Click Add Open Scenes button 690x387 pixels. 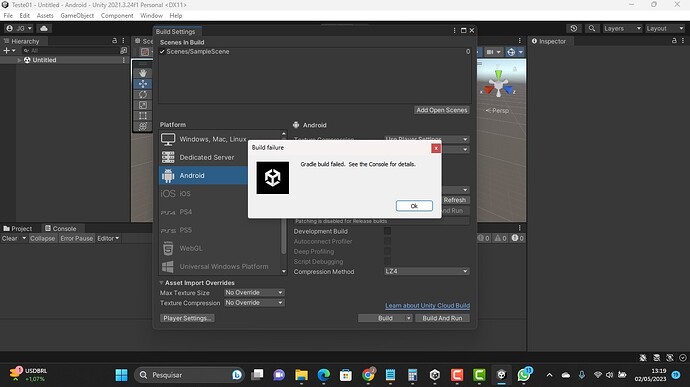[442, 110]
